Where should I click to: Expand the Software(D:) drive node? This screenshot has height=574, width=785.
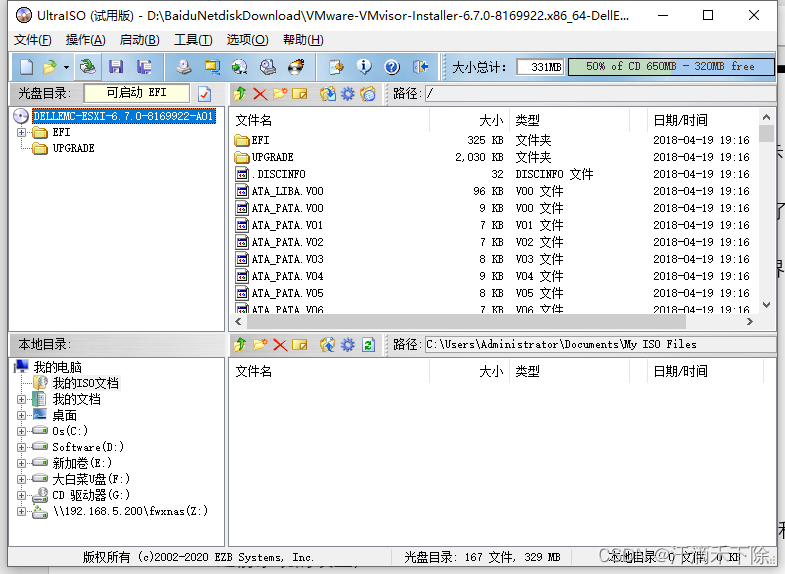pyautogui.click(x=22, y=447)
